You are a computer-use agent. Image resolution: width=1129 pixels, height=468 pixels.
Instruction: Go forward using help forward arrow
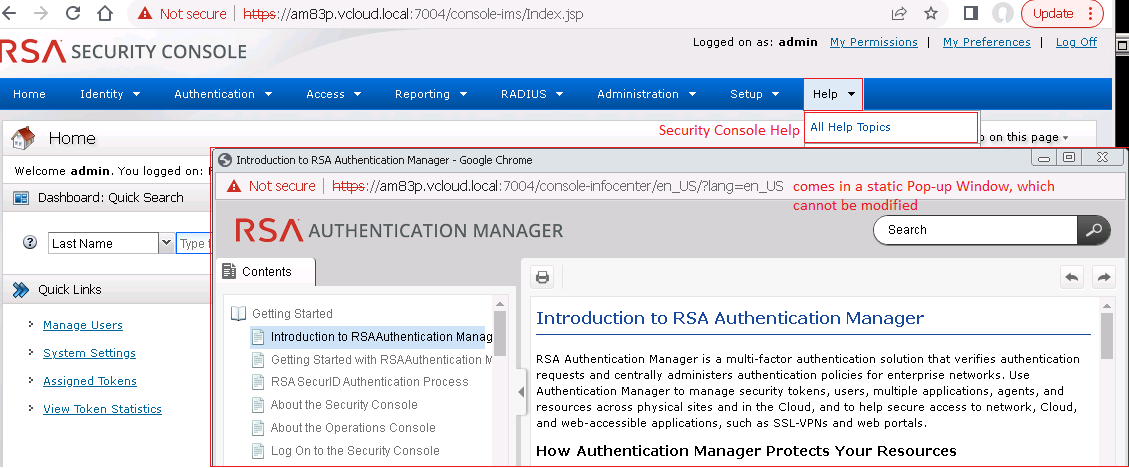click(x=1103, y=277)
